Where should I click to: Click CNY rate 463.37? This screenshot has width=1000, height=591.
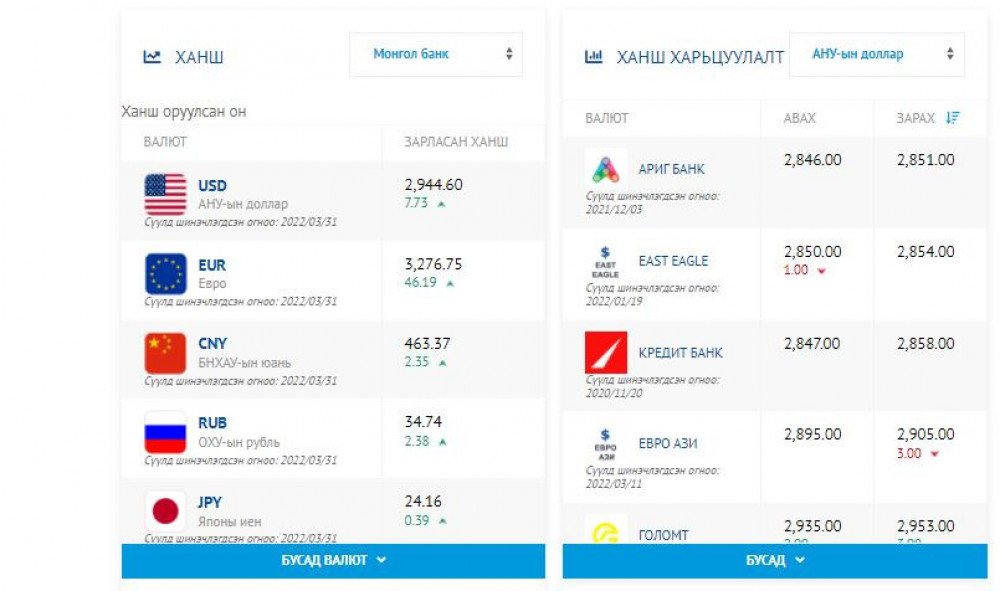point(427,344)
